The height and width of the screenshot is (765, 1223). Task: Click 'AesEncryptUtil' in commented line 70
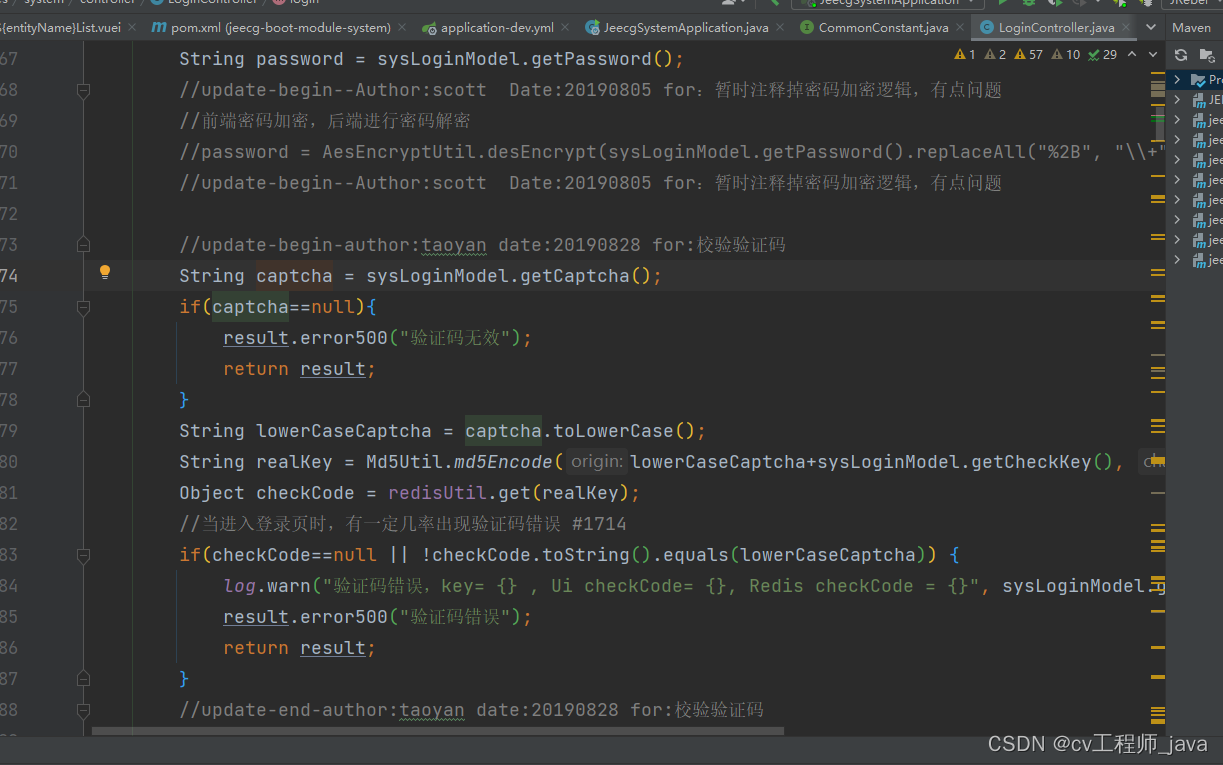pyautogui.click(x=399, y=152)
